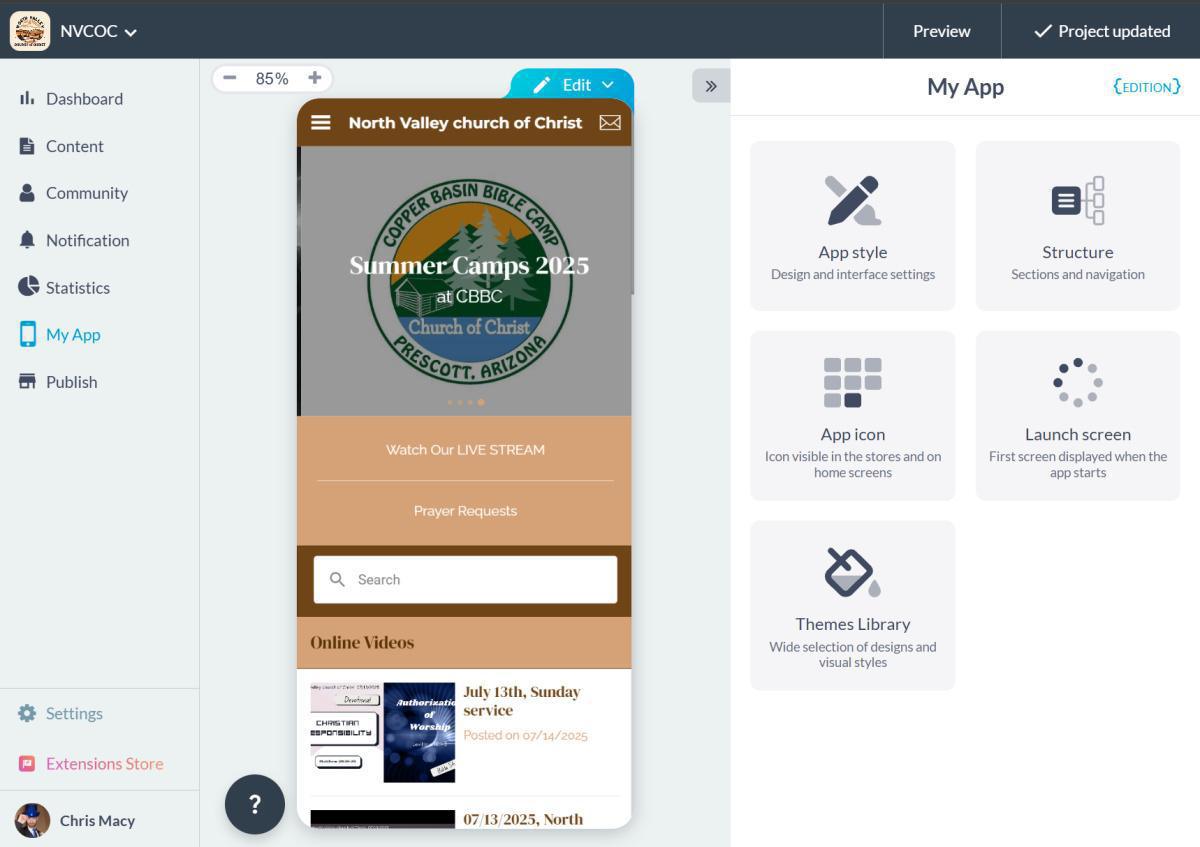The width and height of the screenshot is (1200, 847).
Task: Switch to Preview mode
Action: coord(940,31)
